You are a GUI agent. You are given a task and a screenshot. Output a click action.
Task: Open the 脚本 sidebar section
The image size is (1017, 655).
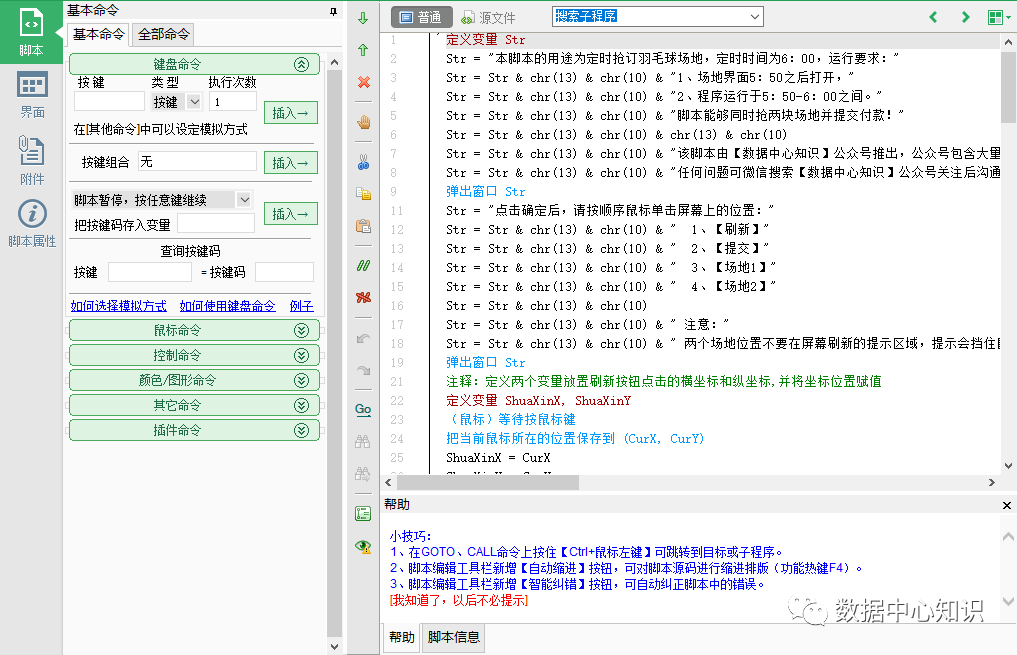coord(31,32)
